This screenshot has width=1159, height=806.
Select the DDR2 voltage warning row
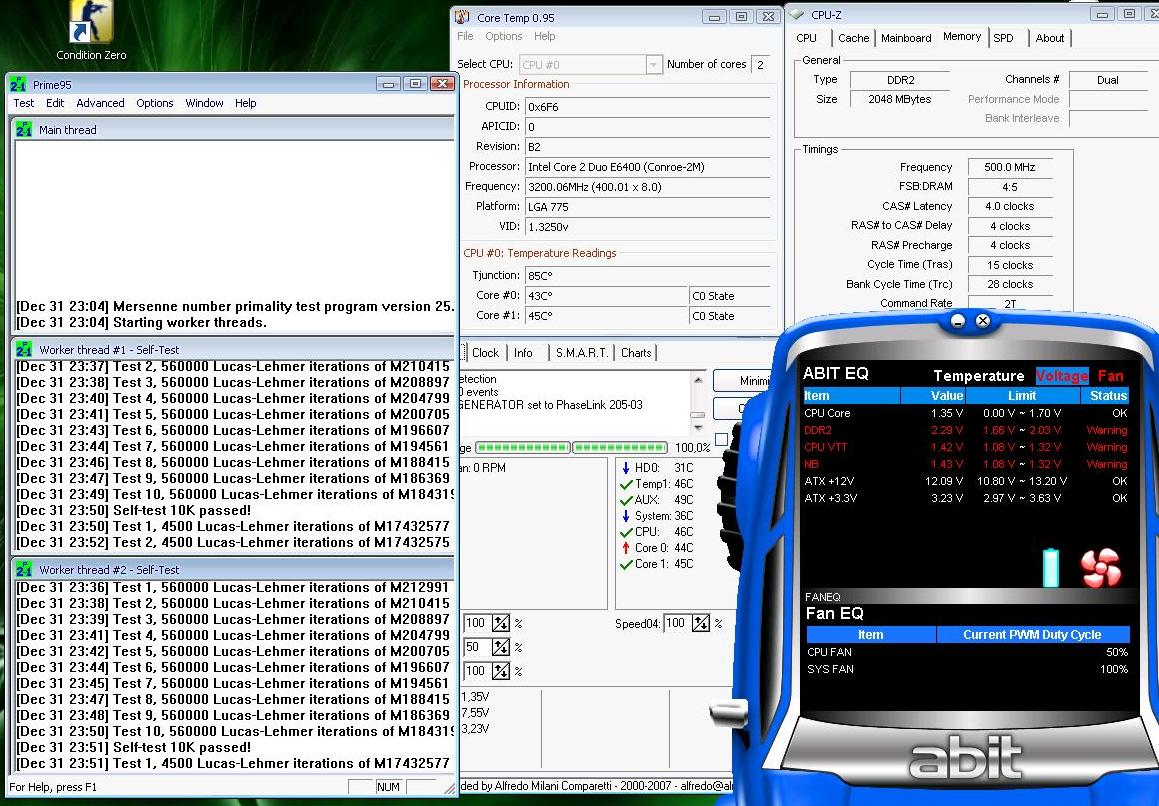tap(965, 430)
